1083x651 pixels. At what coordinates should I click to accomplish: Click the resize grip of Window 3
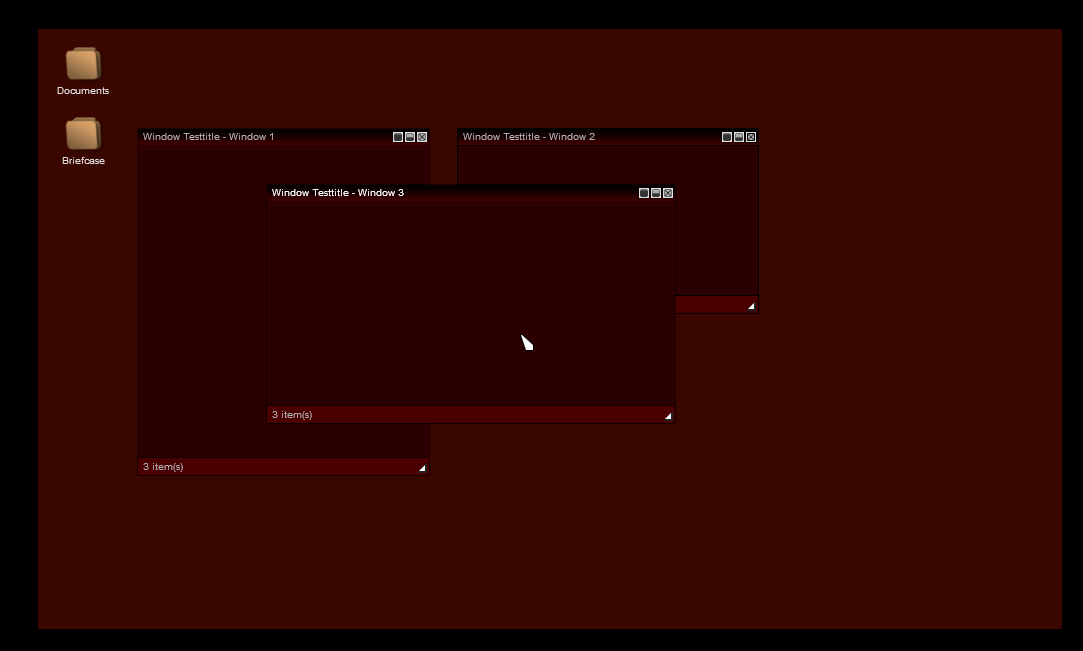point(668,416)
